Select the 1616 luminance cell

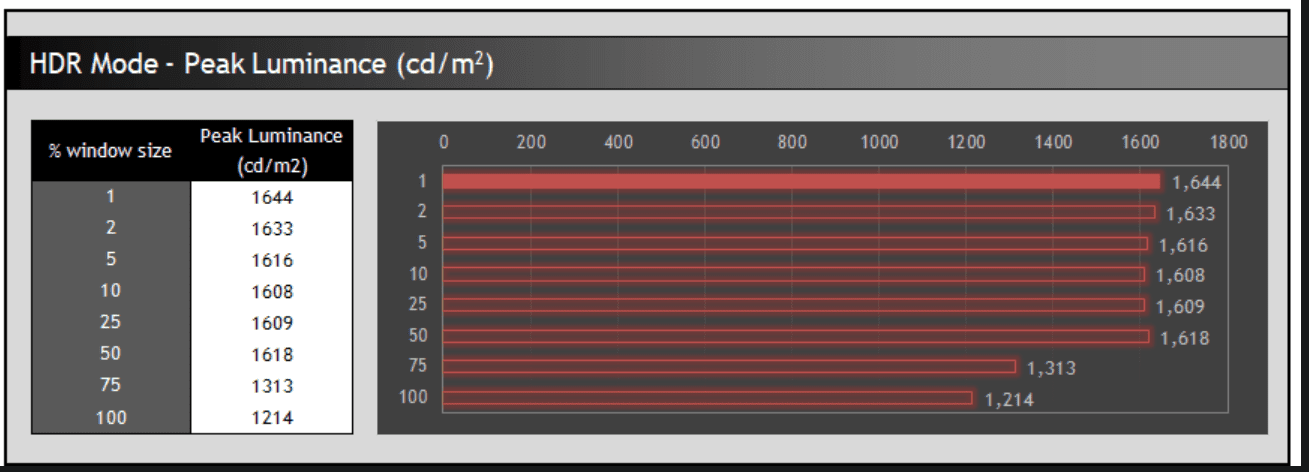point(272,260)
